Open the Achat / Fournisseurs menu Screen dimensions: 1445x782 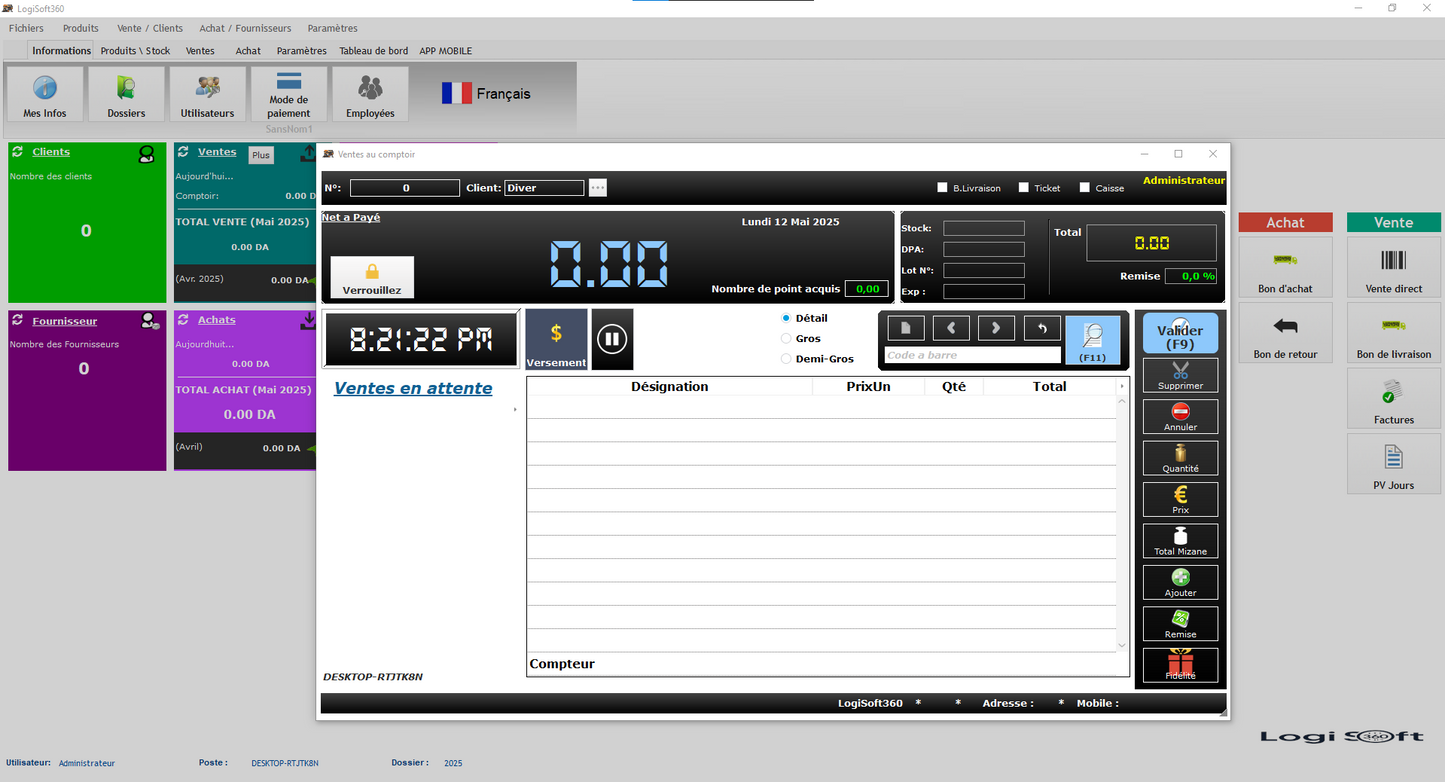(245, 28)
